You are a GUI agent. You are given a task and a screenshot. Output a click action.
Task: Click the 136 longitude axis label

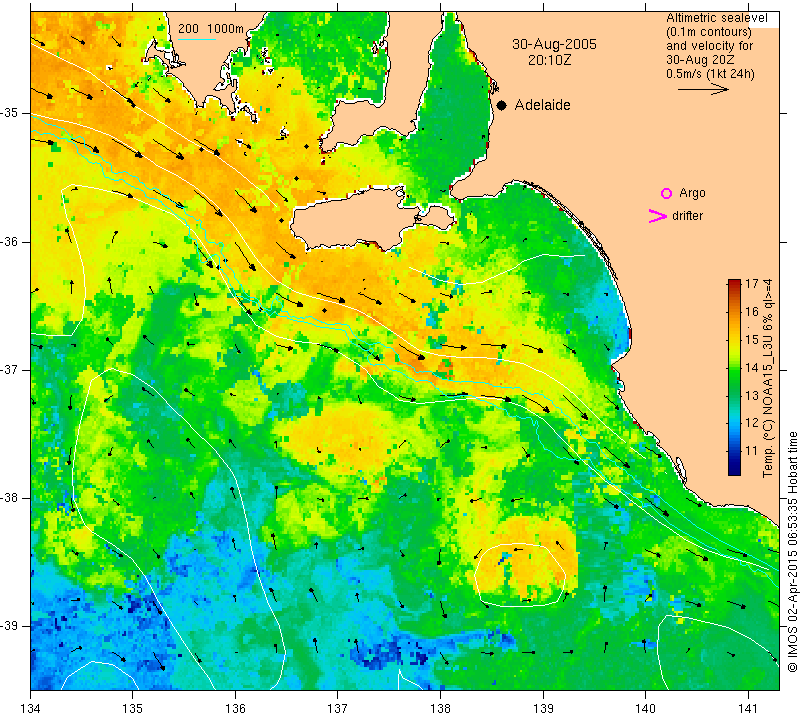[x=235, y=709]
